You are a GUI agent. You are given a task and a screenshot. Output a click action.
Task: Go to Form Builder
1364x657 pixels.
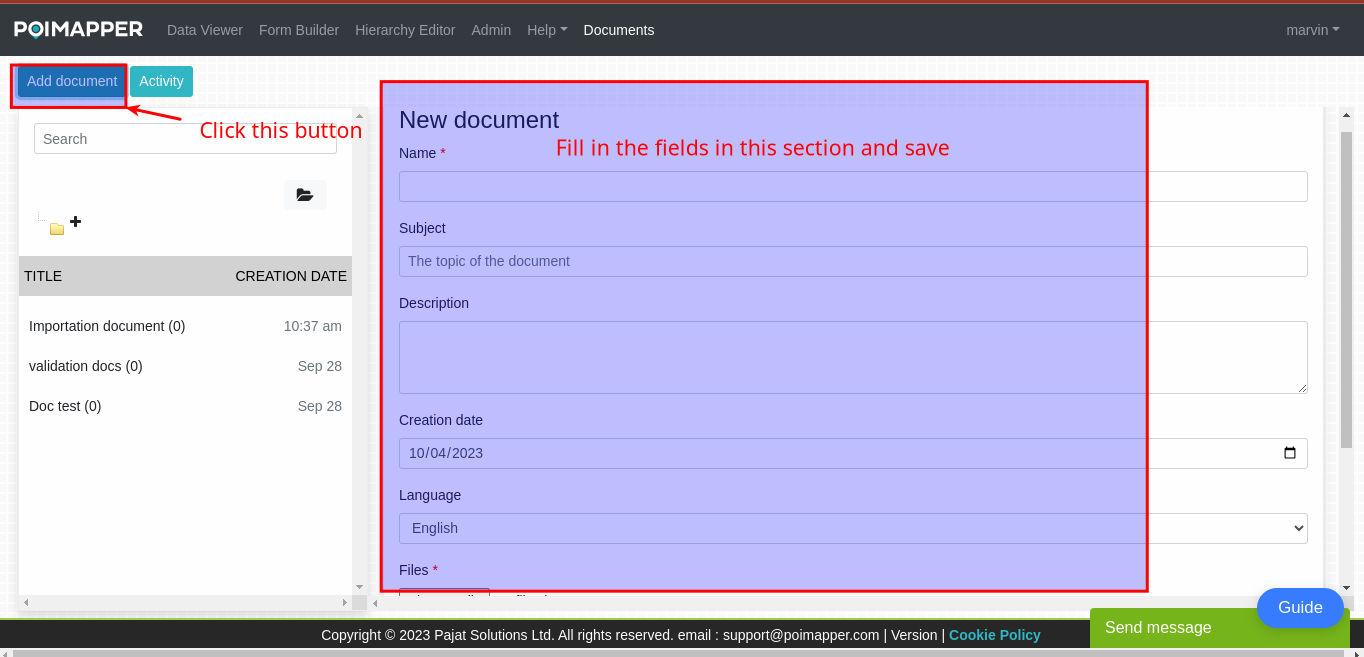pos(299,30)
